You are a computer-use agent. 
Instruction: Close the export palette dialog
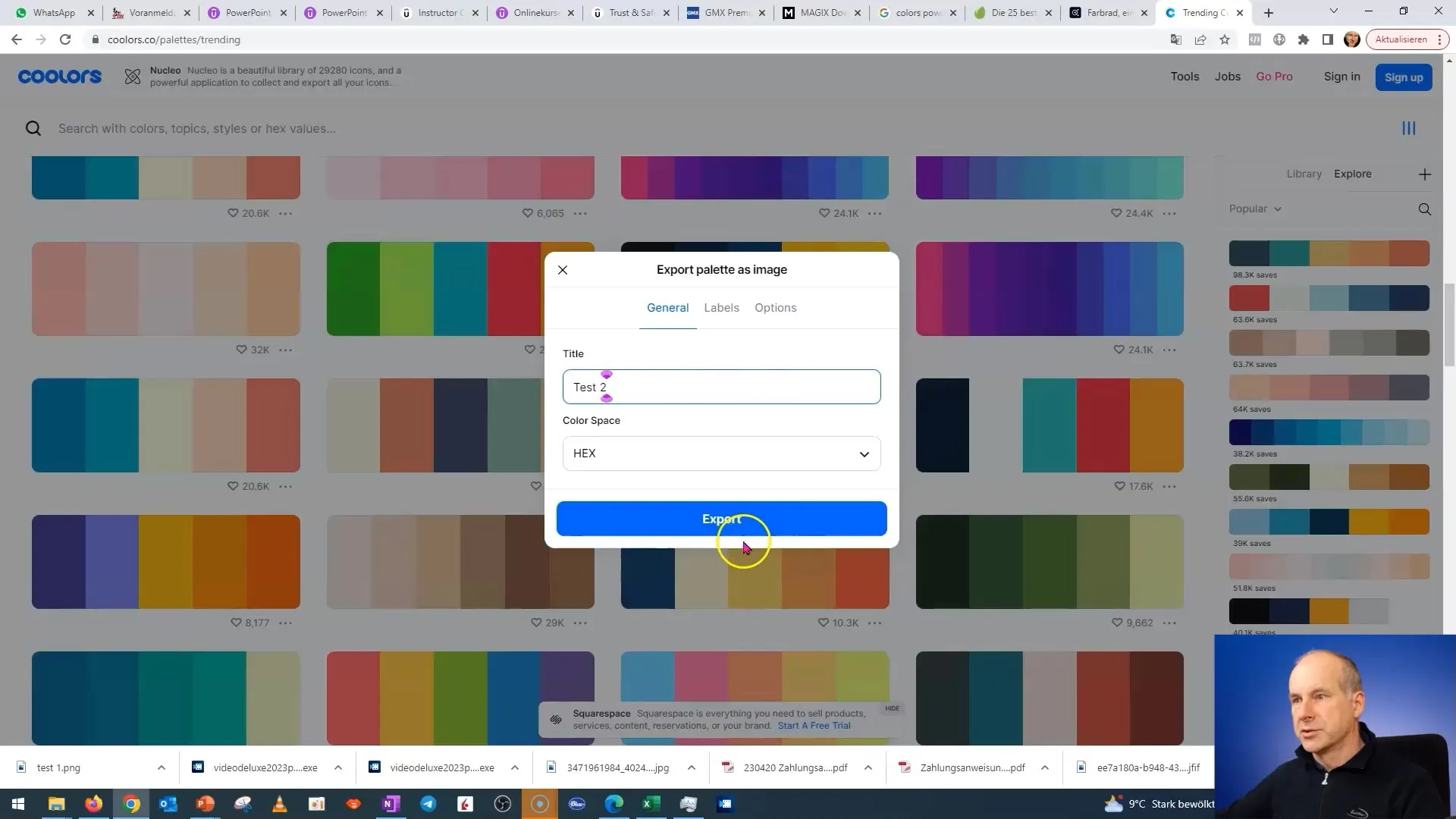pos(562,269)
